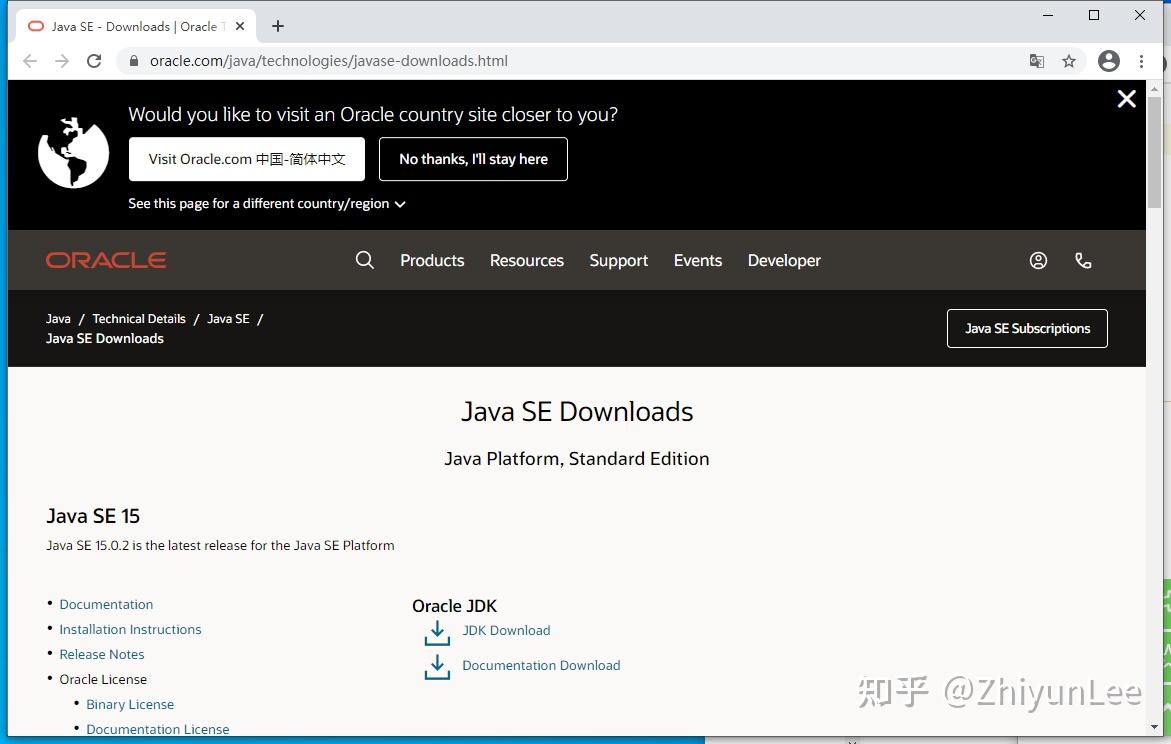The image size is (1171, 744).
Task: Open Documentation License link
Action: [158, 729]
